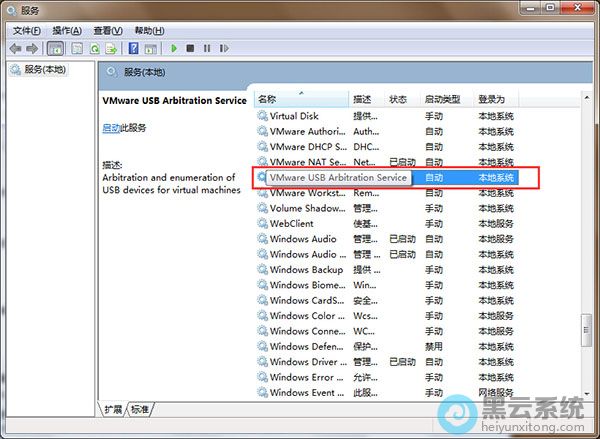Open the 查看(V) menu
The height and width of the screenshot is (439, 600).
[x=108, y=31]
